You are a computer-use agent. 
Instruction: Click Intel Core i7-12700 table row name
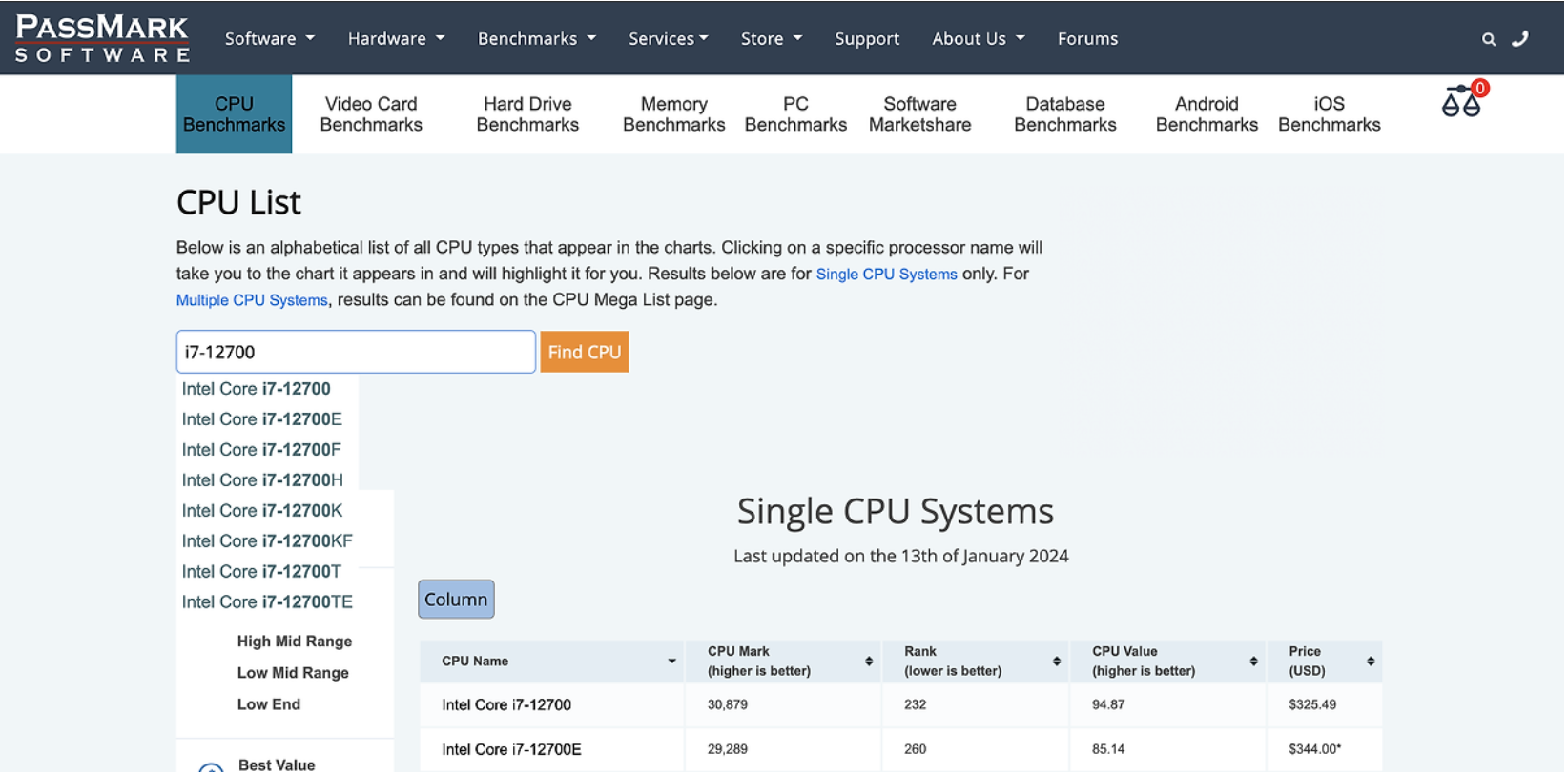[x=507, y=706]
